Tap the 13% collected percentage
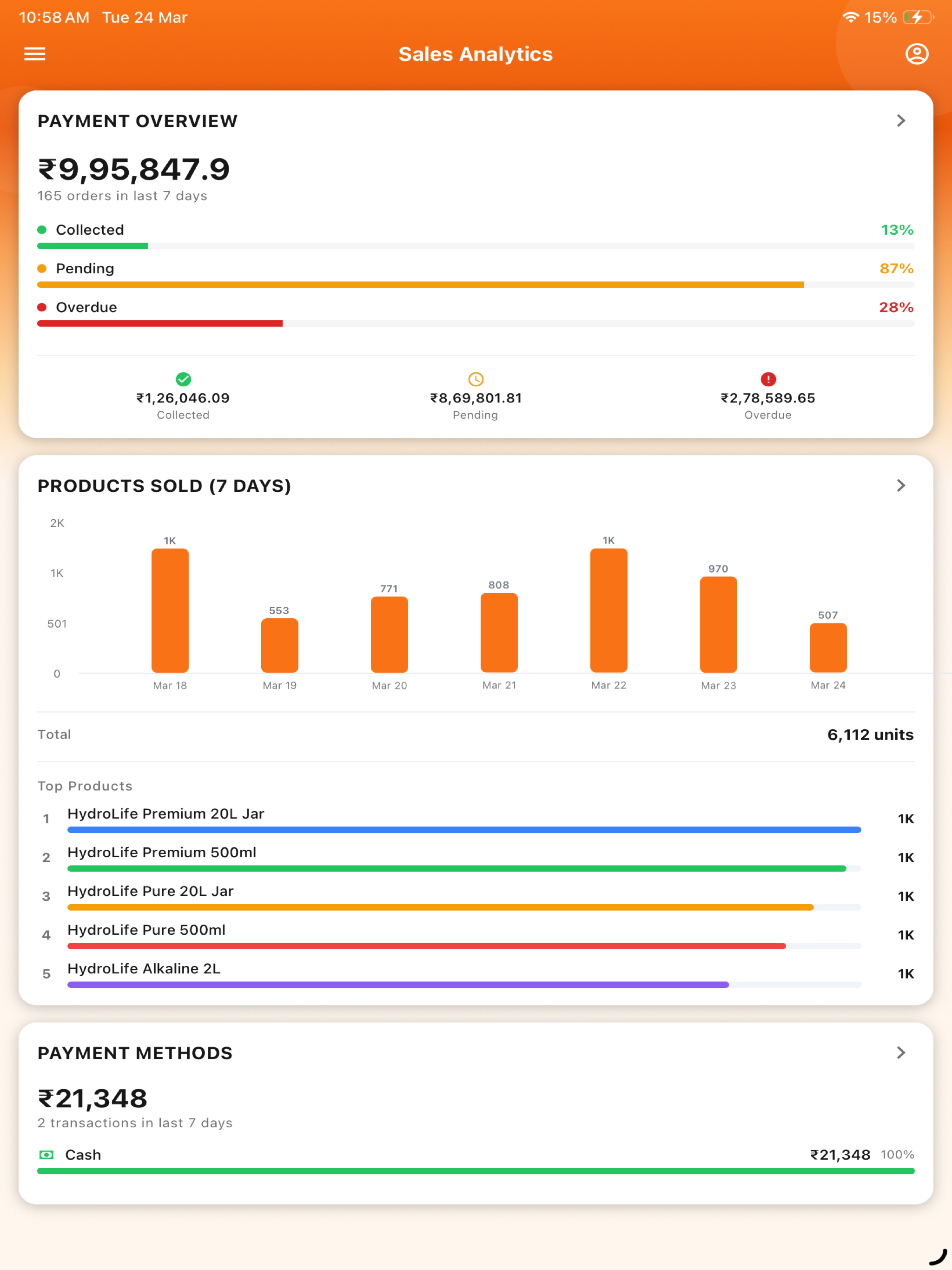This screenshot has width=952, height=1270. pos(898,230)
